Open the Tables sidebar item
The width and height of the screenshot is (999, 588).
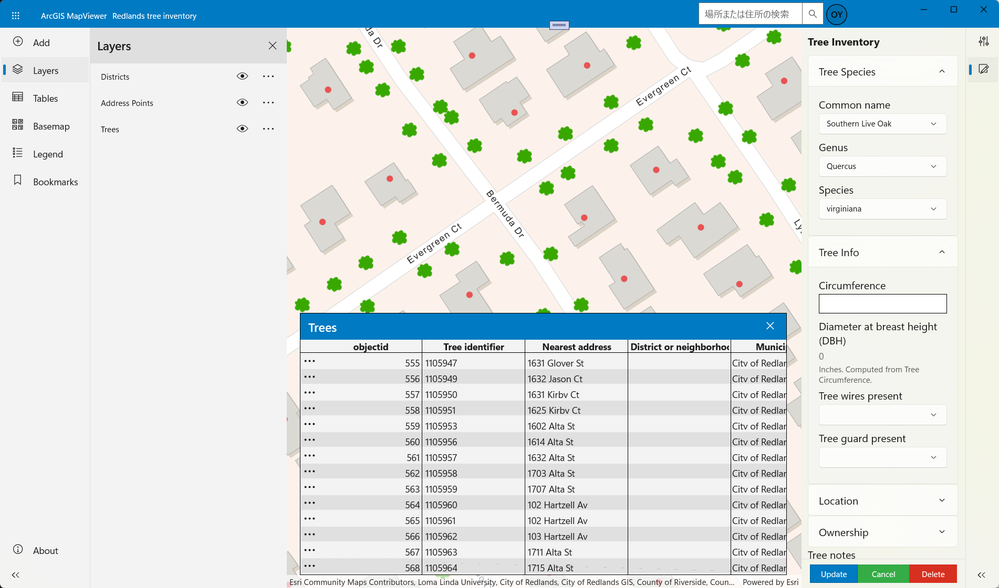click(x=45, y=98)
